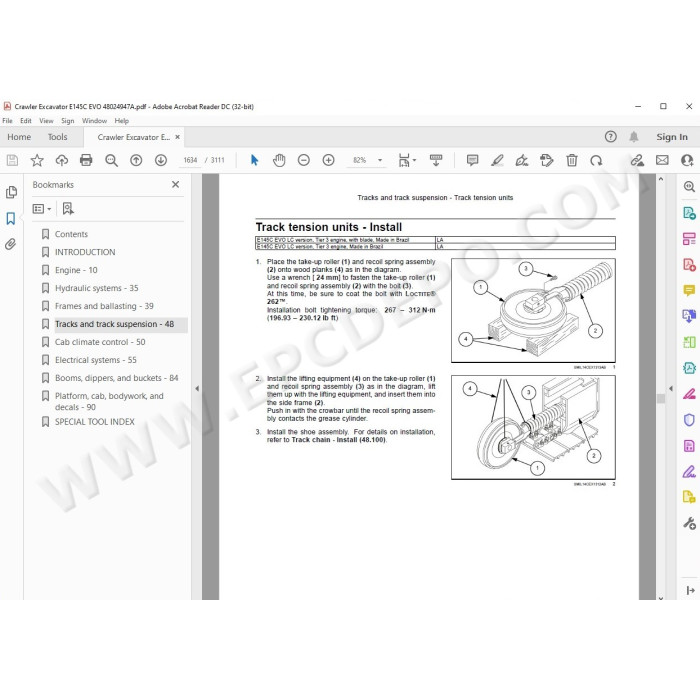The image size is (700, 700).
Task: Open the SPECIAL TOOL INDEX bookmark
Action: 95,421
